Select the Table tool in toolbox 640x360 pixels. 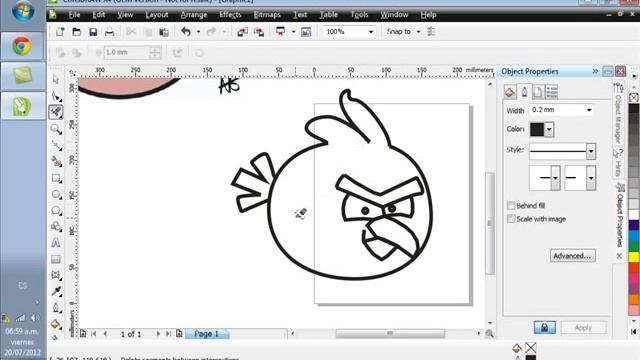pos(56,259)
